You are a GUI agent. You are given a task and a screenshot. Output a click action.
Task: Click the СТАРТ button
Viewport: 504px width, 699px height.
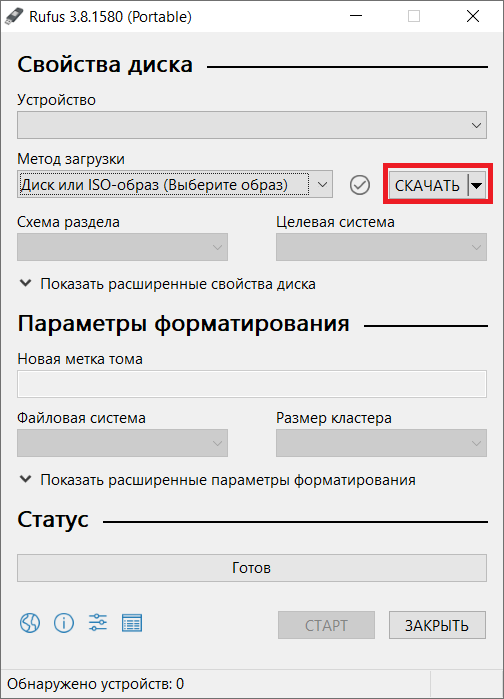click(x=326, y=625)
